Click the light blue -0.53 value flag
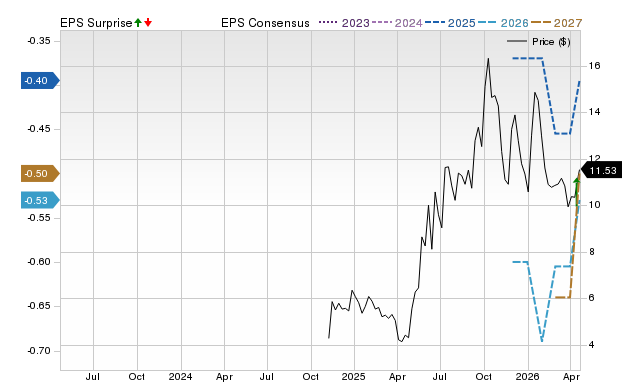This screenshot has height=382, width=640. [x=40, y=200]
